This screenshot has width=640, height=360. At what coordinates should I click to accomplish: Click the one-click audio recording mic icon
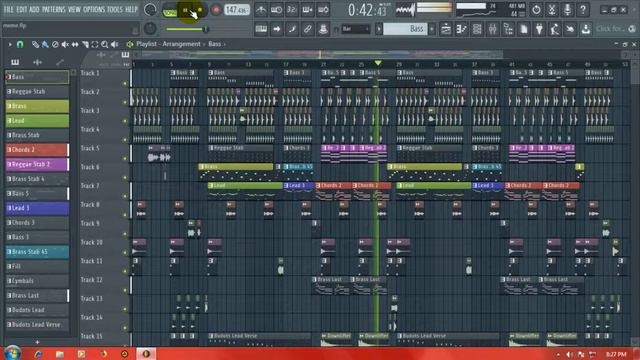(x=567, y=9)
